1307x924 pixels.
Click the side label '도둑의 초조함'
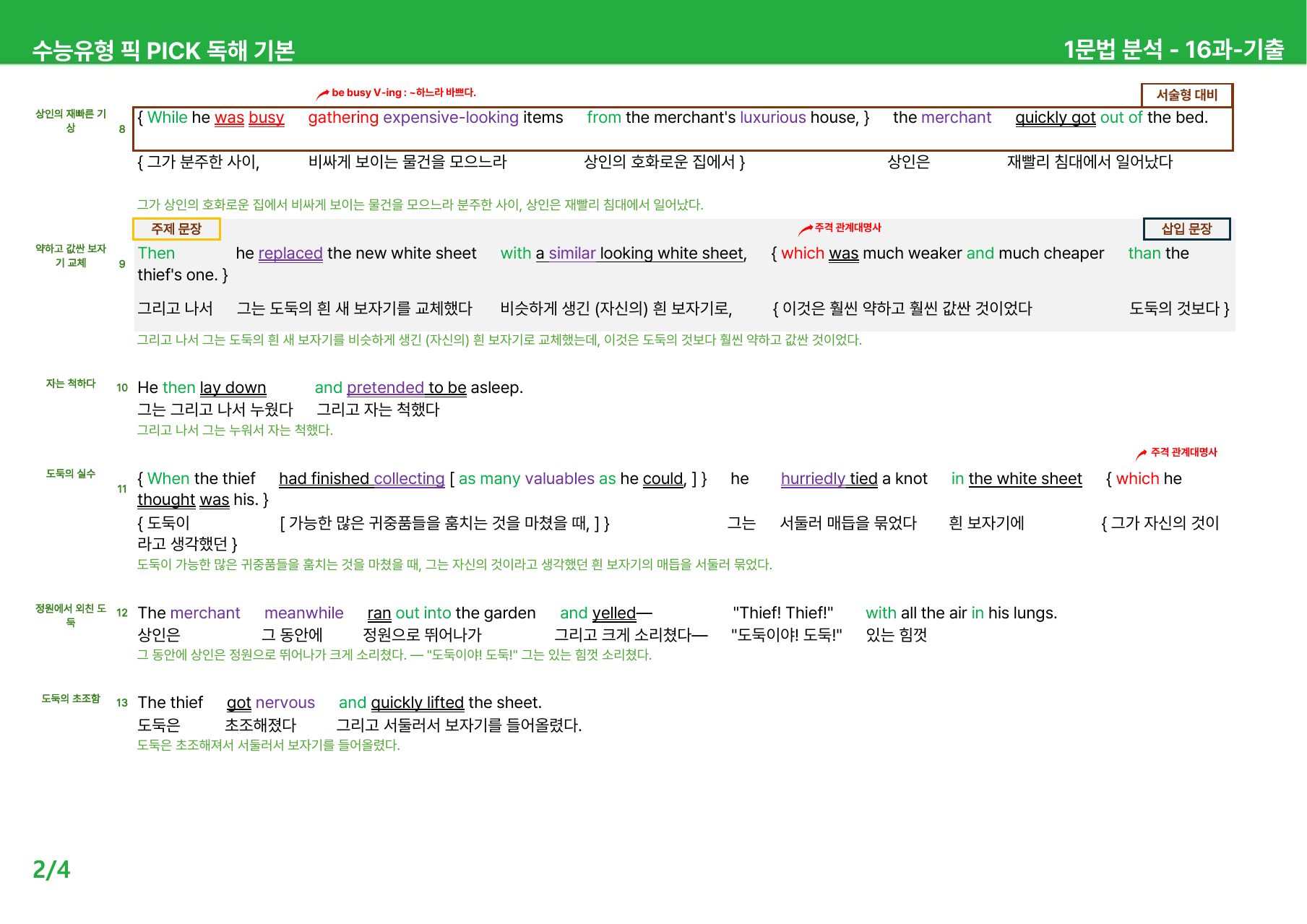click(71, 699)
